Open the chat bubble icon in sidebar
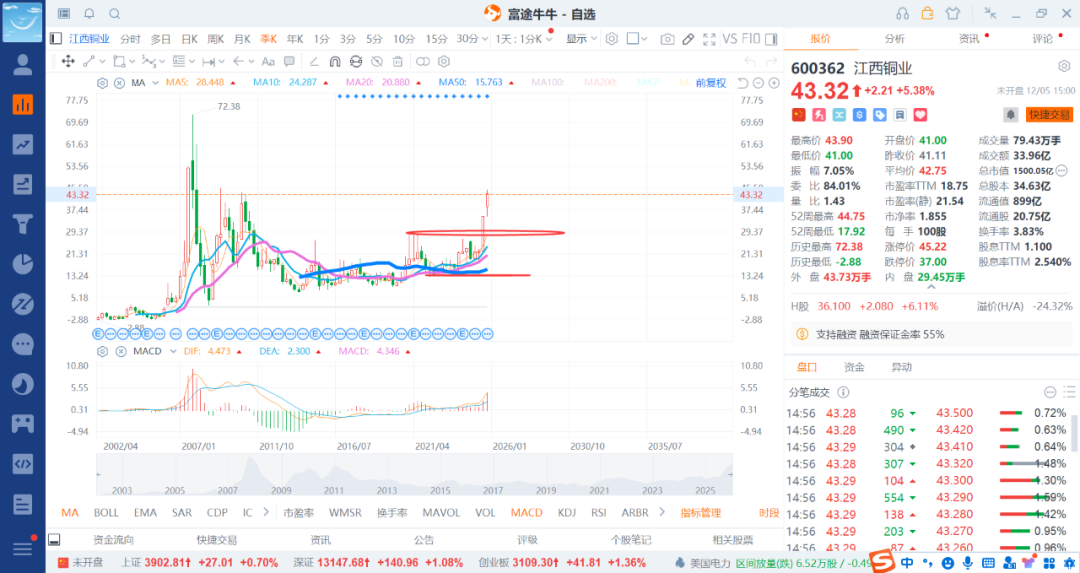 pyautogui.click(x=23, y=344)
